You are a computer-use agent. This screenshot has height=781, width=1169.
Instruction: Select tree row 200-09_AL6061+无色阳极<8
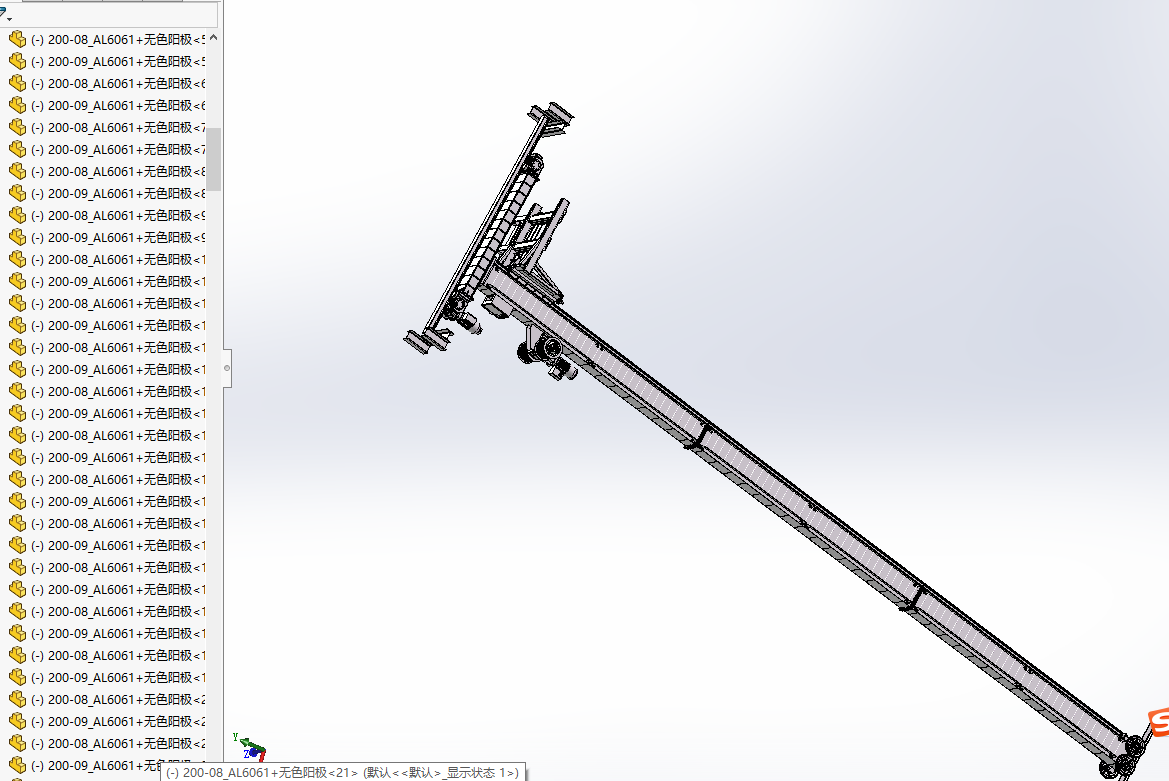pyautogui.click(x=106, y=194)
